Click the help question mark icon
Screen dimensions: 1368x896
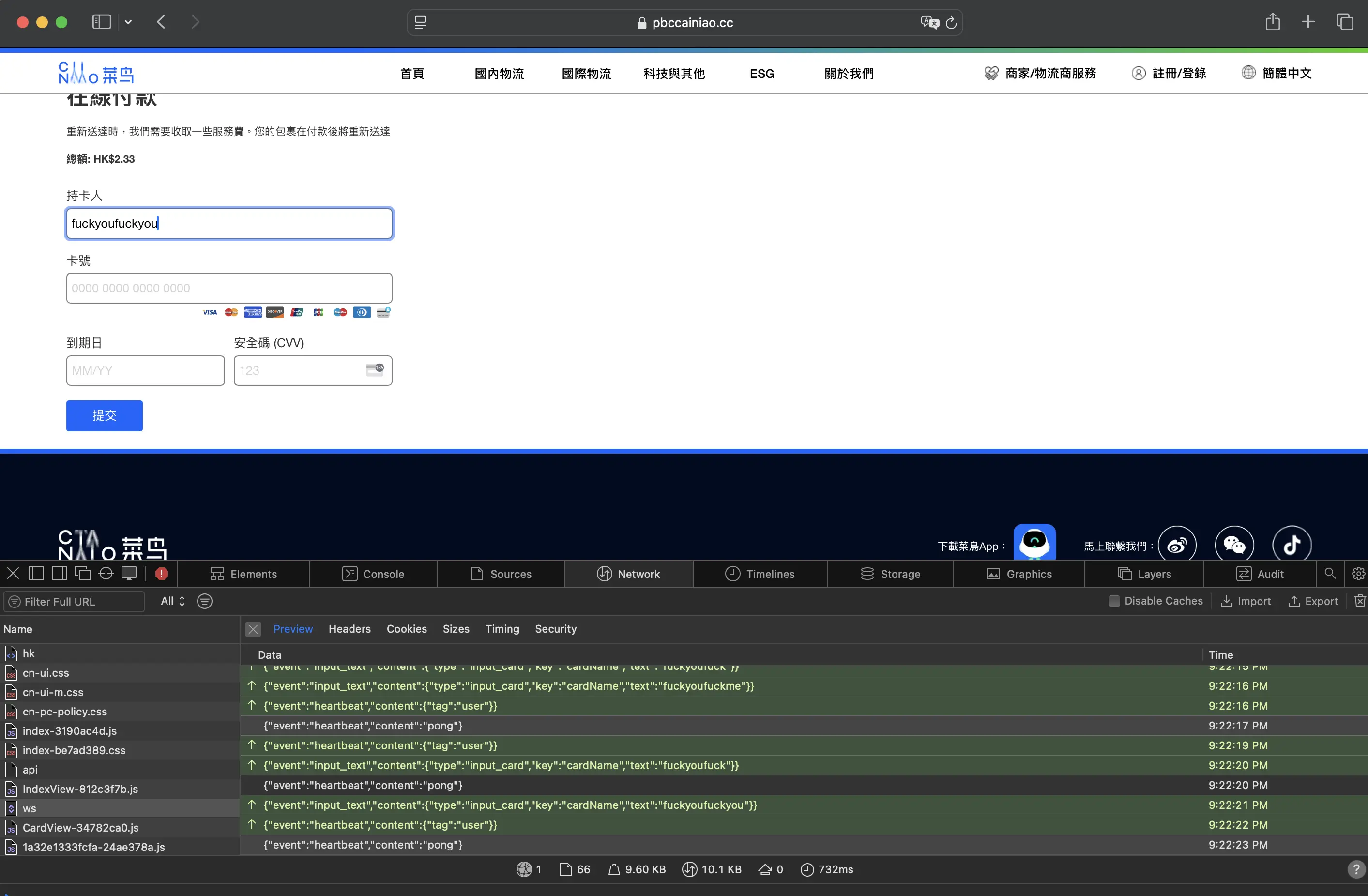[x=1356, y=869]
